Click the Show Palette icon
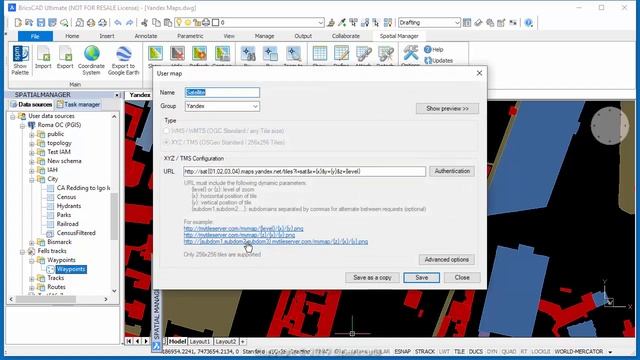The height and width of the screenshot is (360, 640). coord(20,54)
